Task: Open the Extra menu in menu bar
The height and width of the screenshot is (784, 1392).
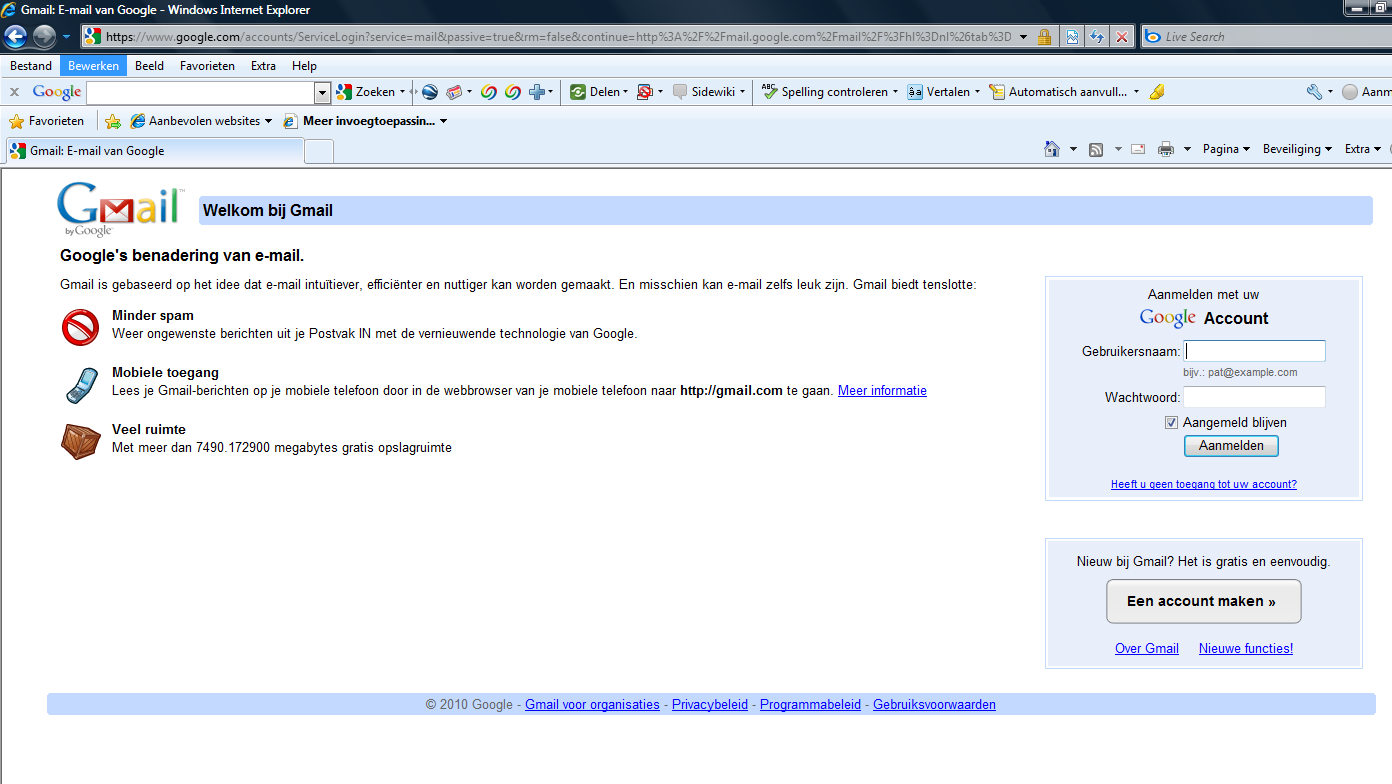Action: 263,66
